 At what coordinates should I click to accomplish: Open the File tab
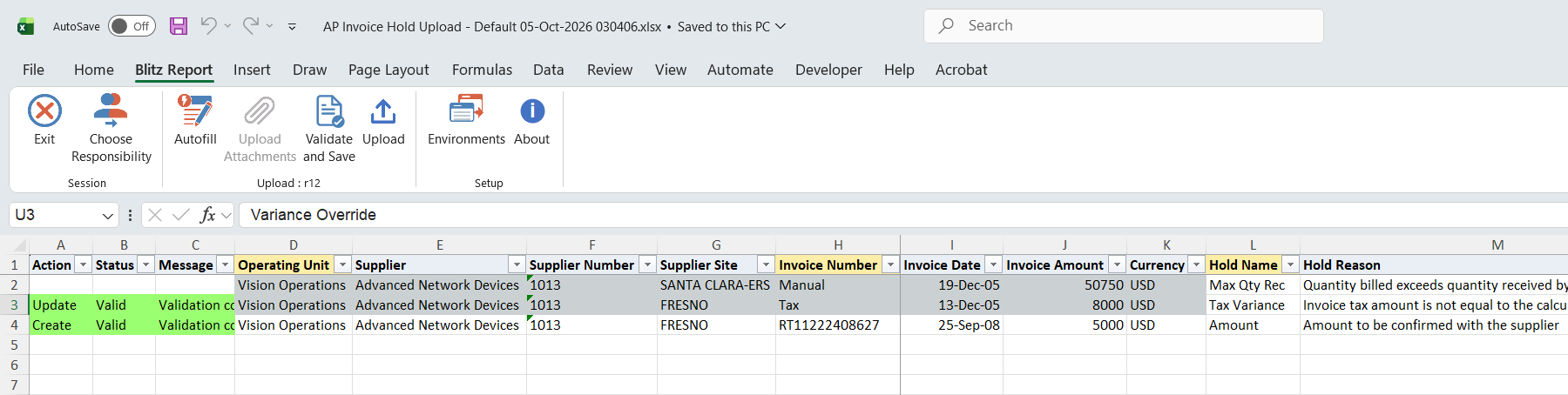tap(33, 70)
